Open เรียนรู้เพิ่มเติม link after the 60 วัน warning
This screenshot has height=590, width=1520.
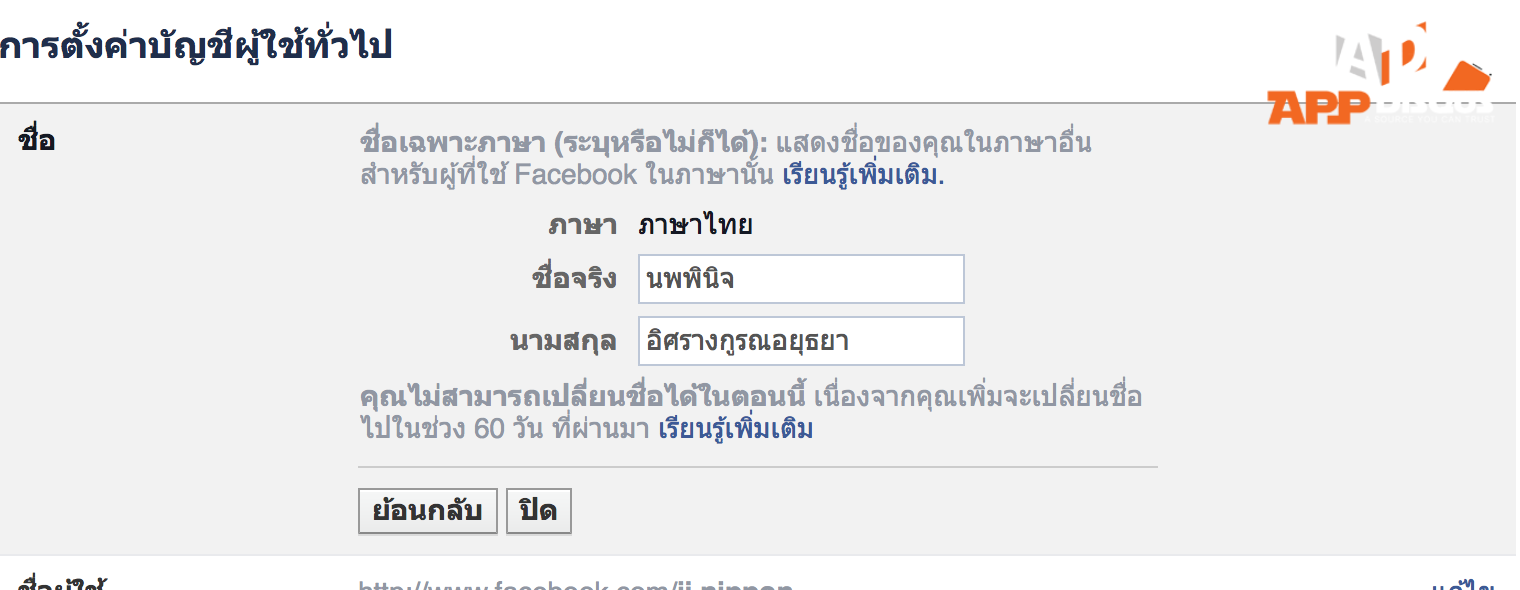(x=736, y=429)
